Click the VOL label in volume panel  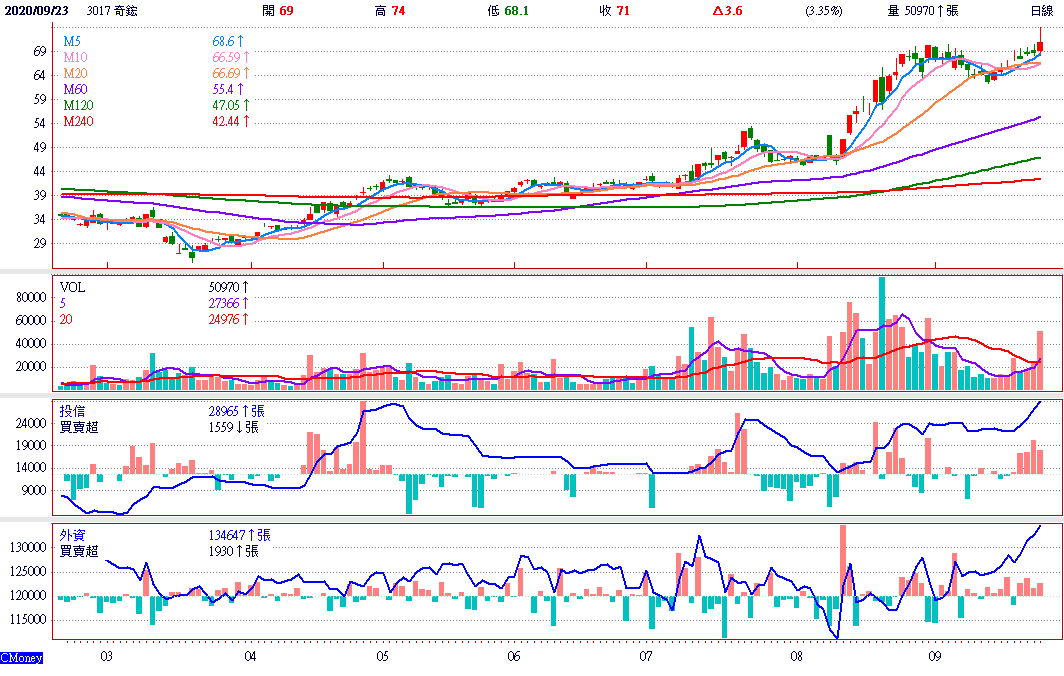(73, 286)
